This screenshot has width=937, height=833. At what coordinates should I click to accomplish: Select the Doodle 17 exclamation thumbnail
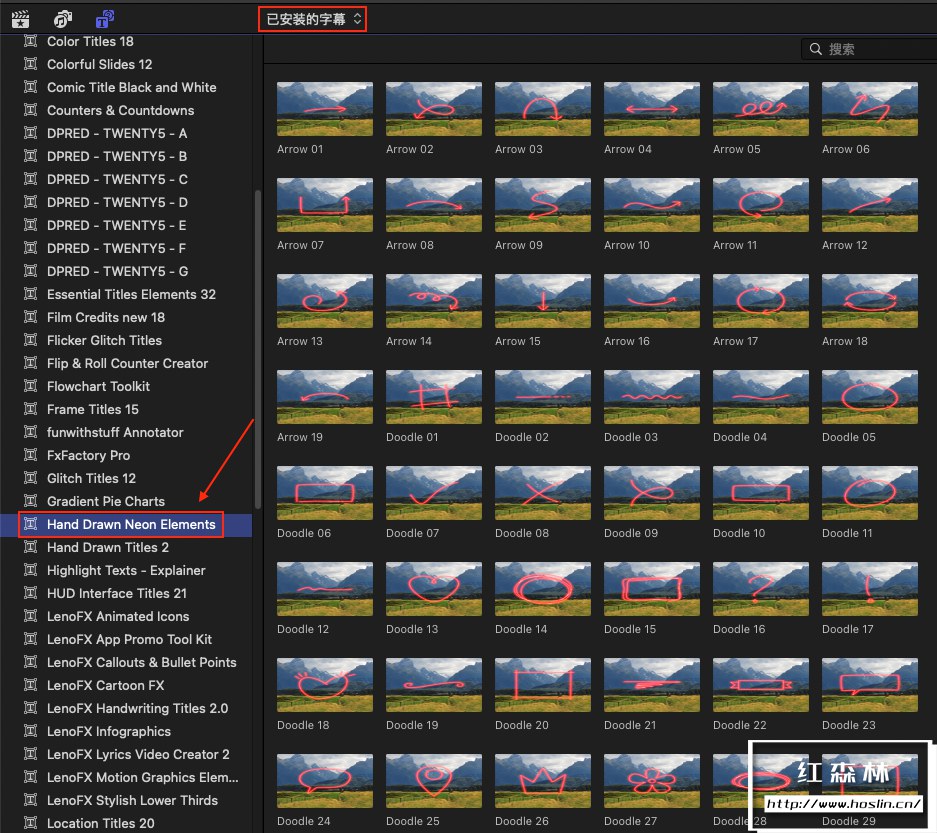(x=869, y=589)
